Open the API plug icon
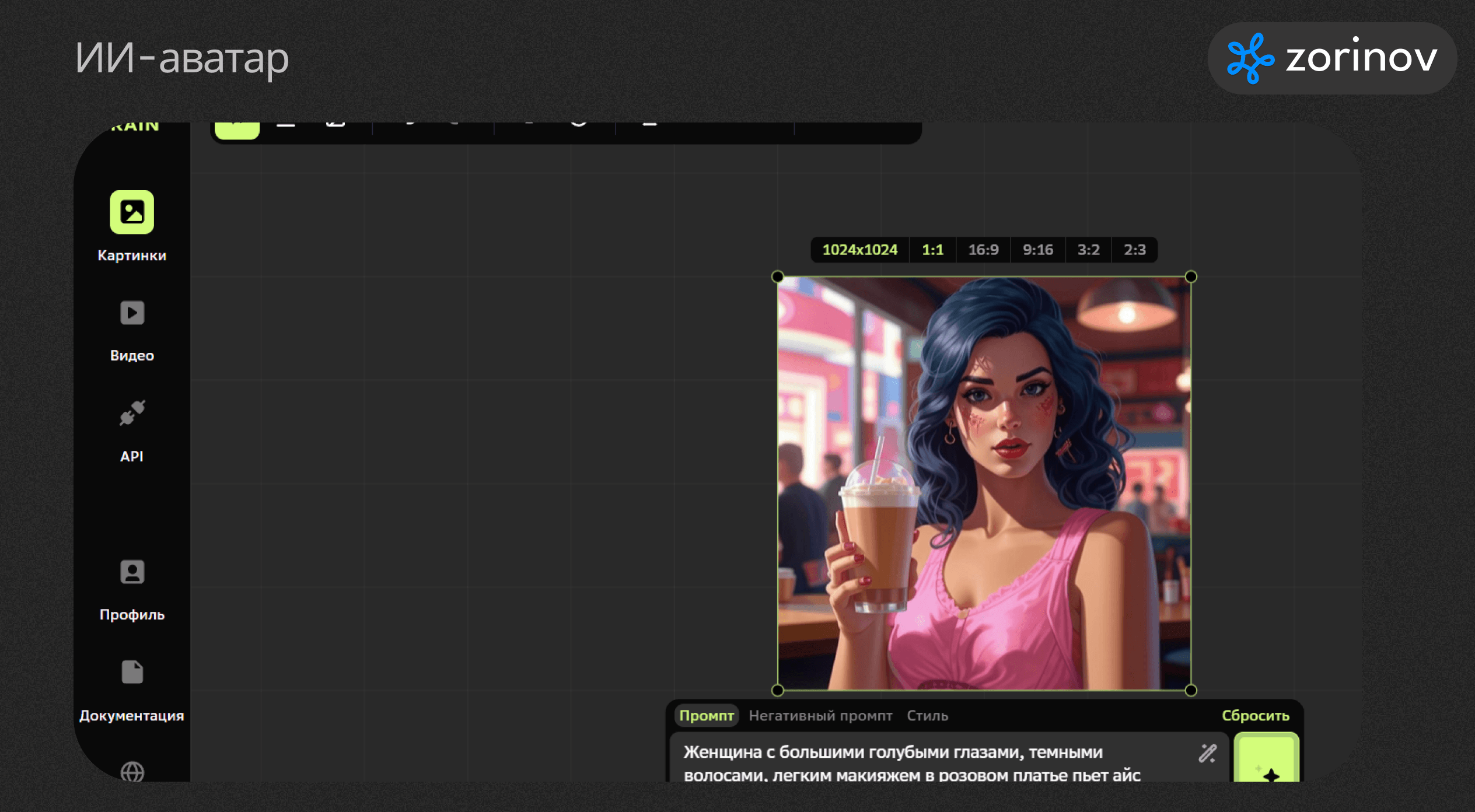This screenshot has height=812, width=1475. click(x=132, y=414)
